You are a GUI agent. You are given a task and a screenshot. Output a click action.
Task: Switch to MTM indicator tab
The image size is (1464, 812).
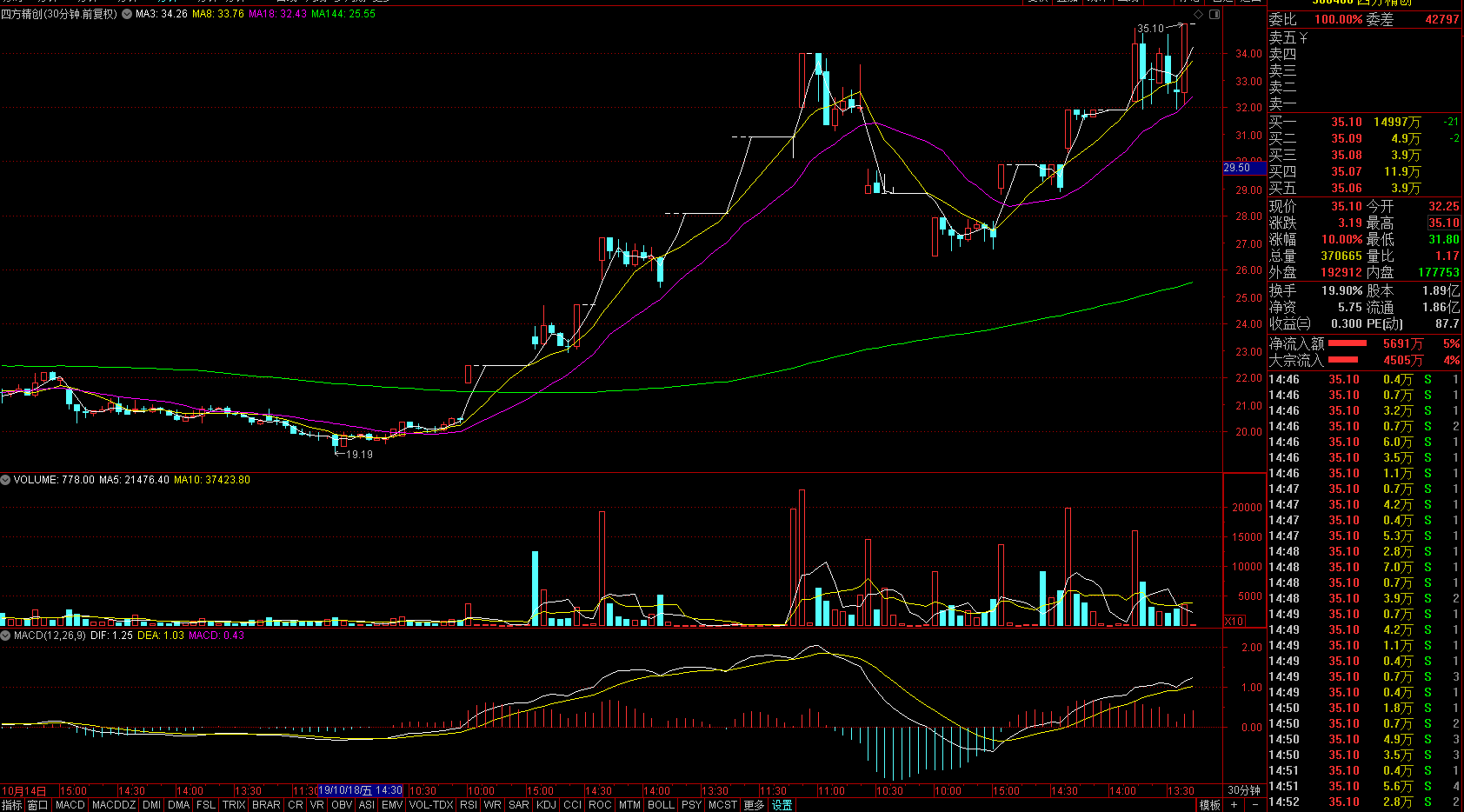[x=630, y=805]
